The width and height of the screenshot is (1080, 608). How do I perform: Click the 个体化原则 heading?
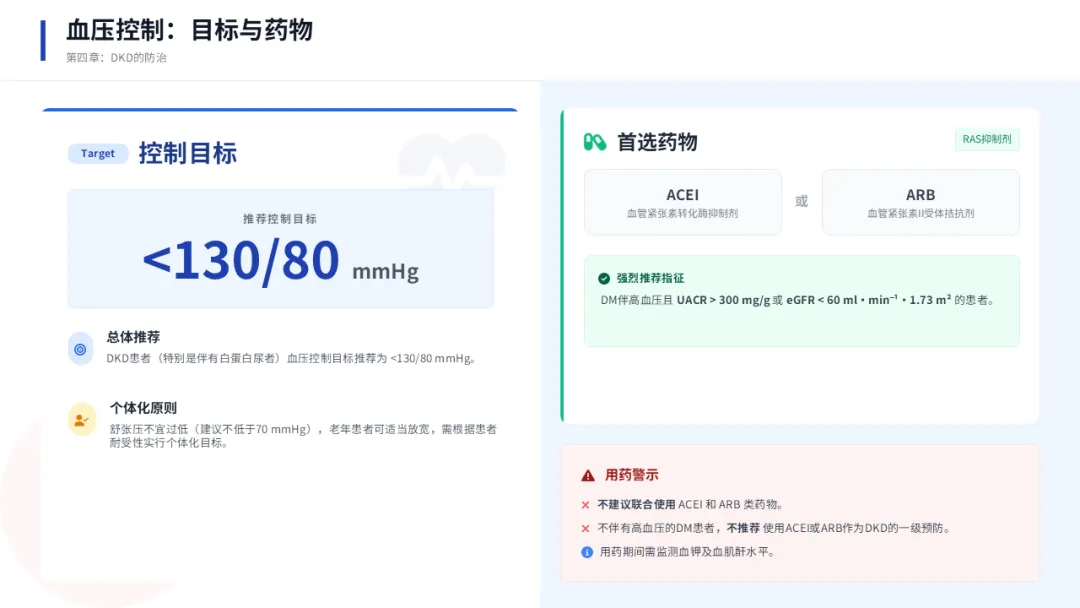point(143,408)
